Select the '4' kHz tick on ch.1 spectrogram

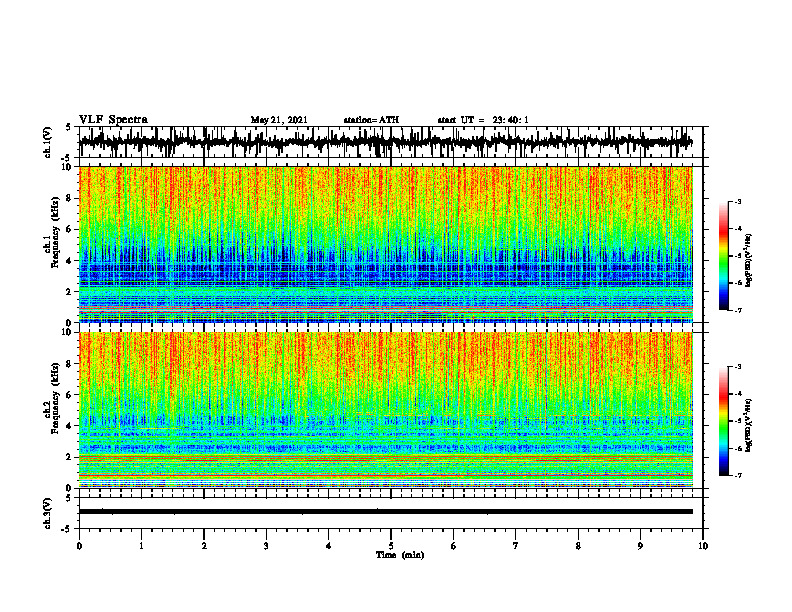coord(70,261)
